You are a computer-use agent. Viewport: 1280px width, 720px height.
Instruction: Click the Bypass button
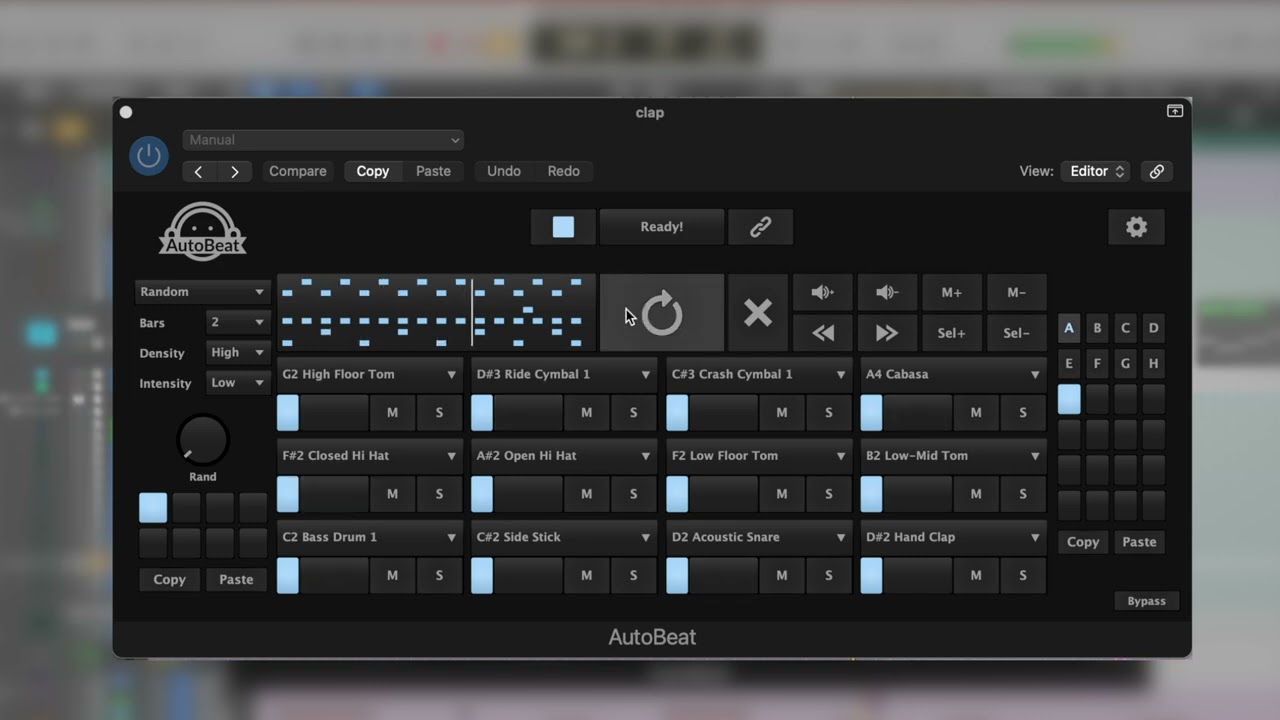(1146, 601)
